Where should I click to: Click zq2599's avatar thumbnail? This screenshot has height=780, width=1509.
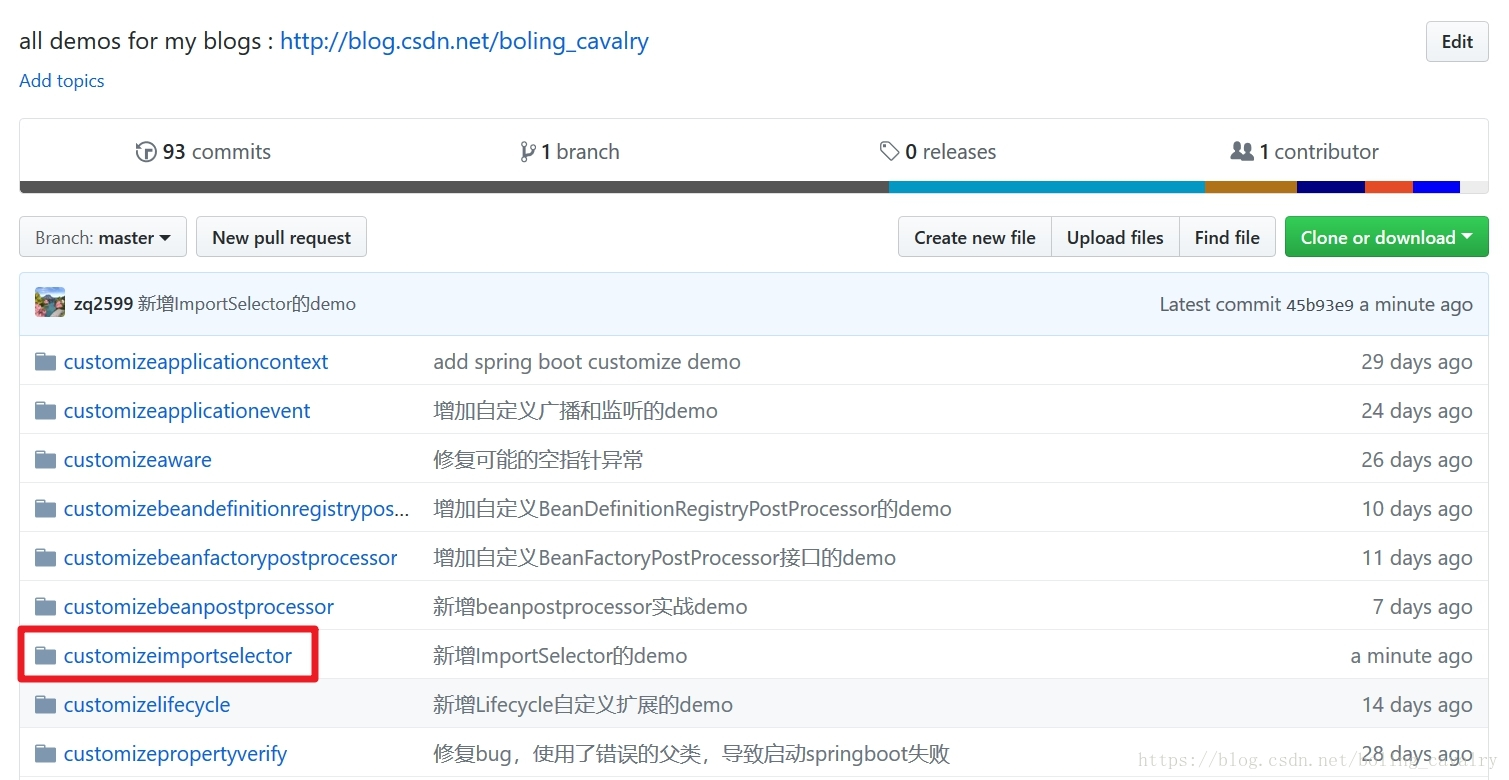[50, 303]
